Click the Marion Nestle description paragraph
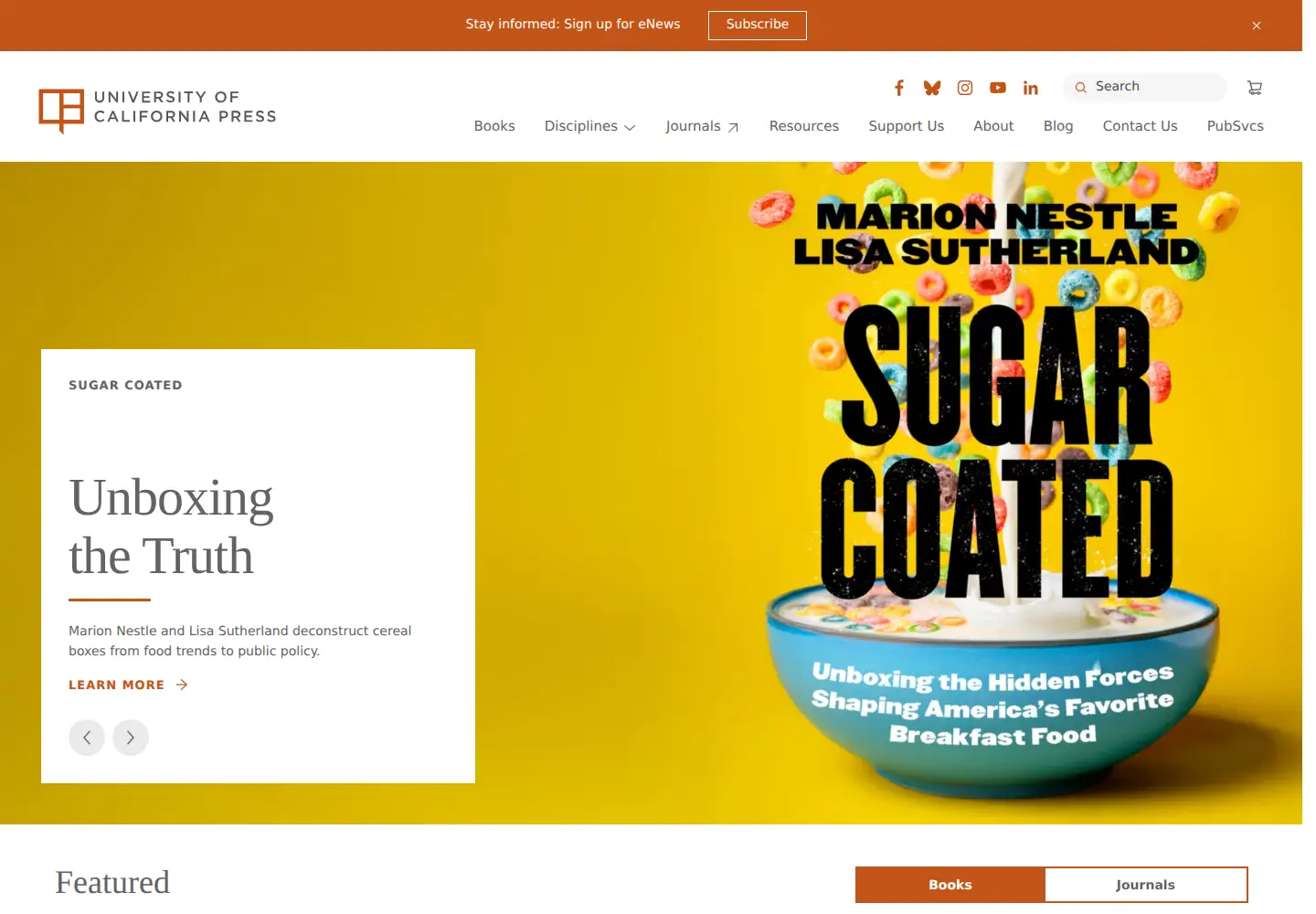Viewport: 1316px width, 914px height. click(240, 641)
